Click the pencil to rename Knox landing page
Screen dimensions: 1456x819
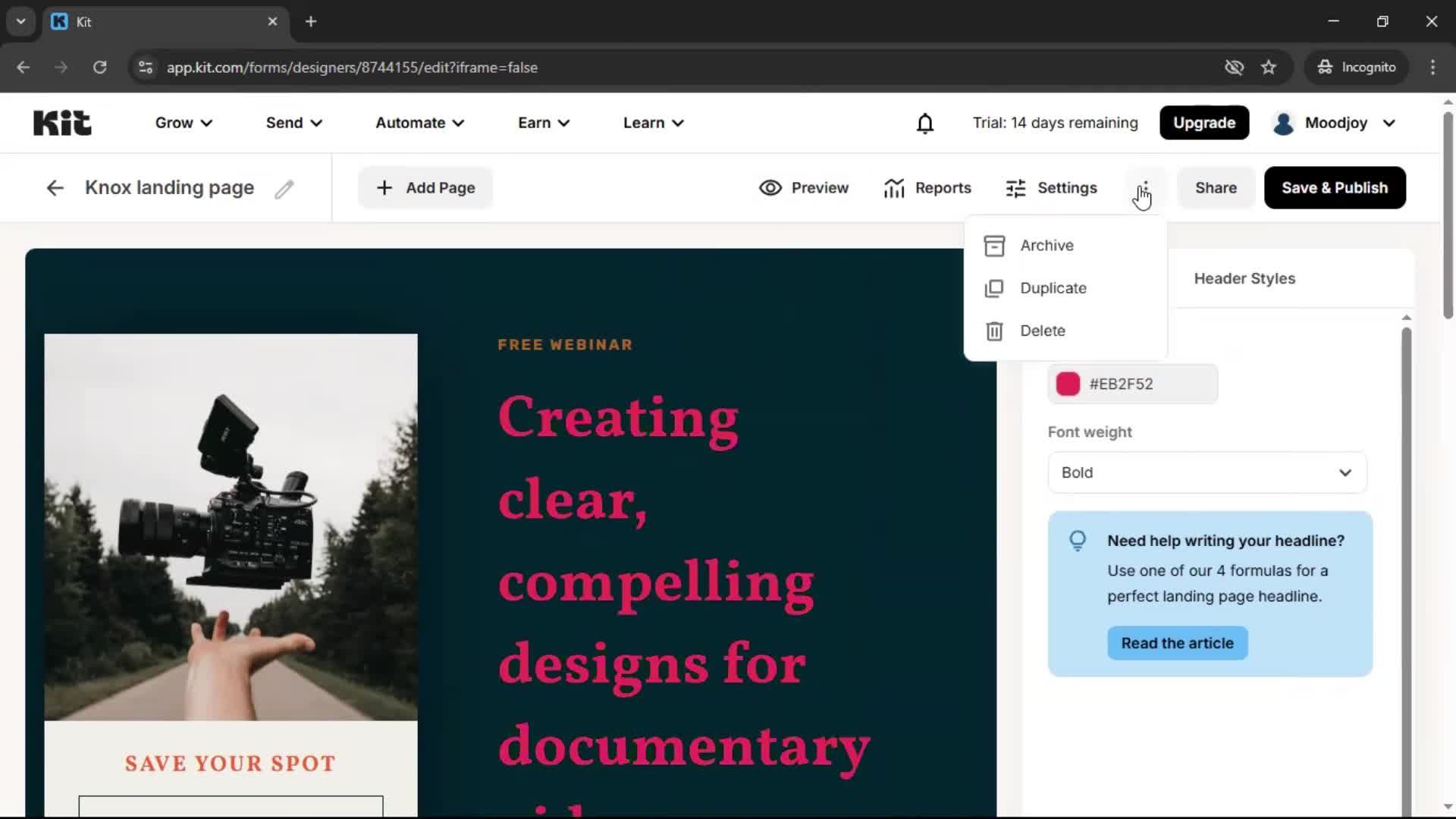click(284, 189)
